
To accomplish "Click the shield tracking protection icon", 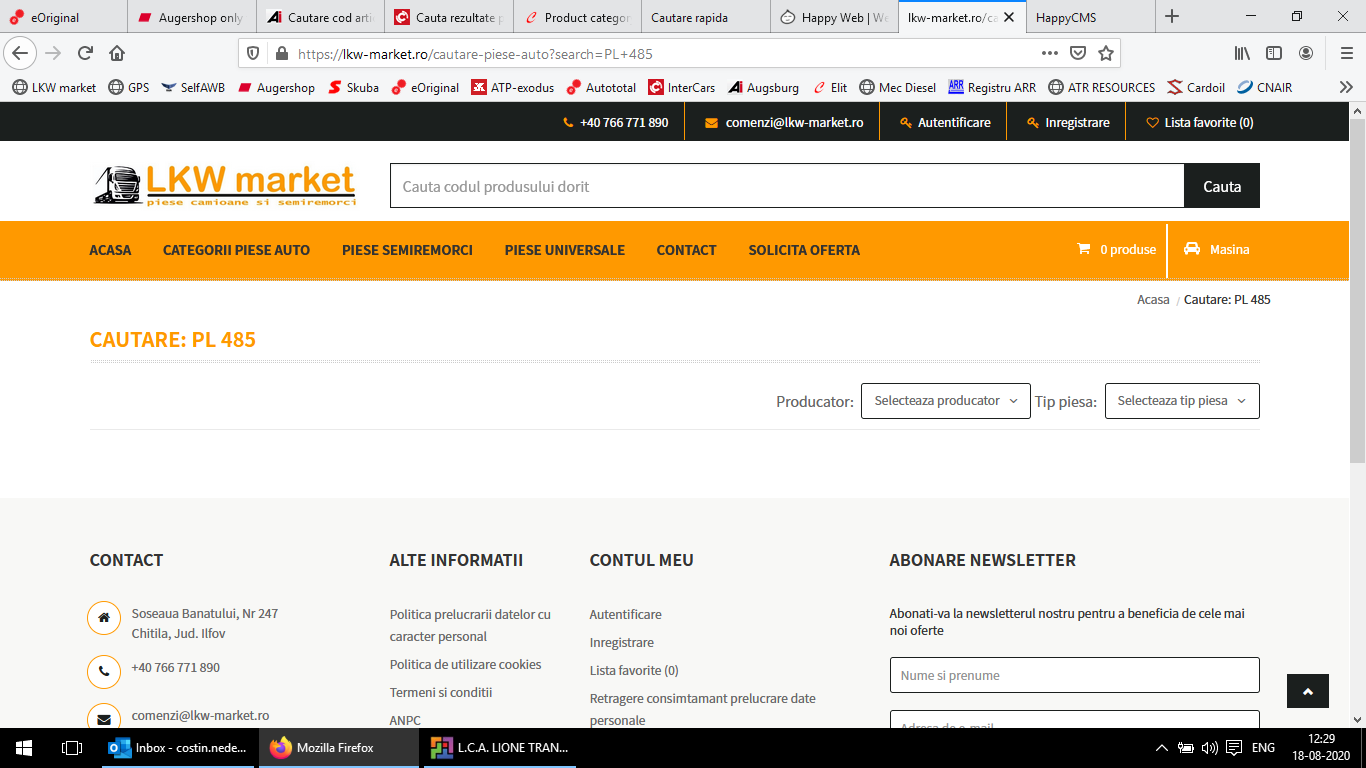I will click(x=253, y=53).
